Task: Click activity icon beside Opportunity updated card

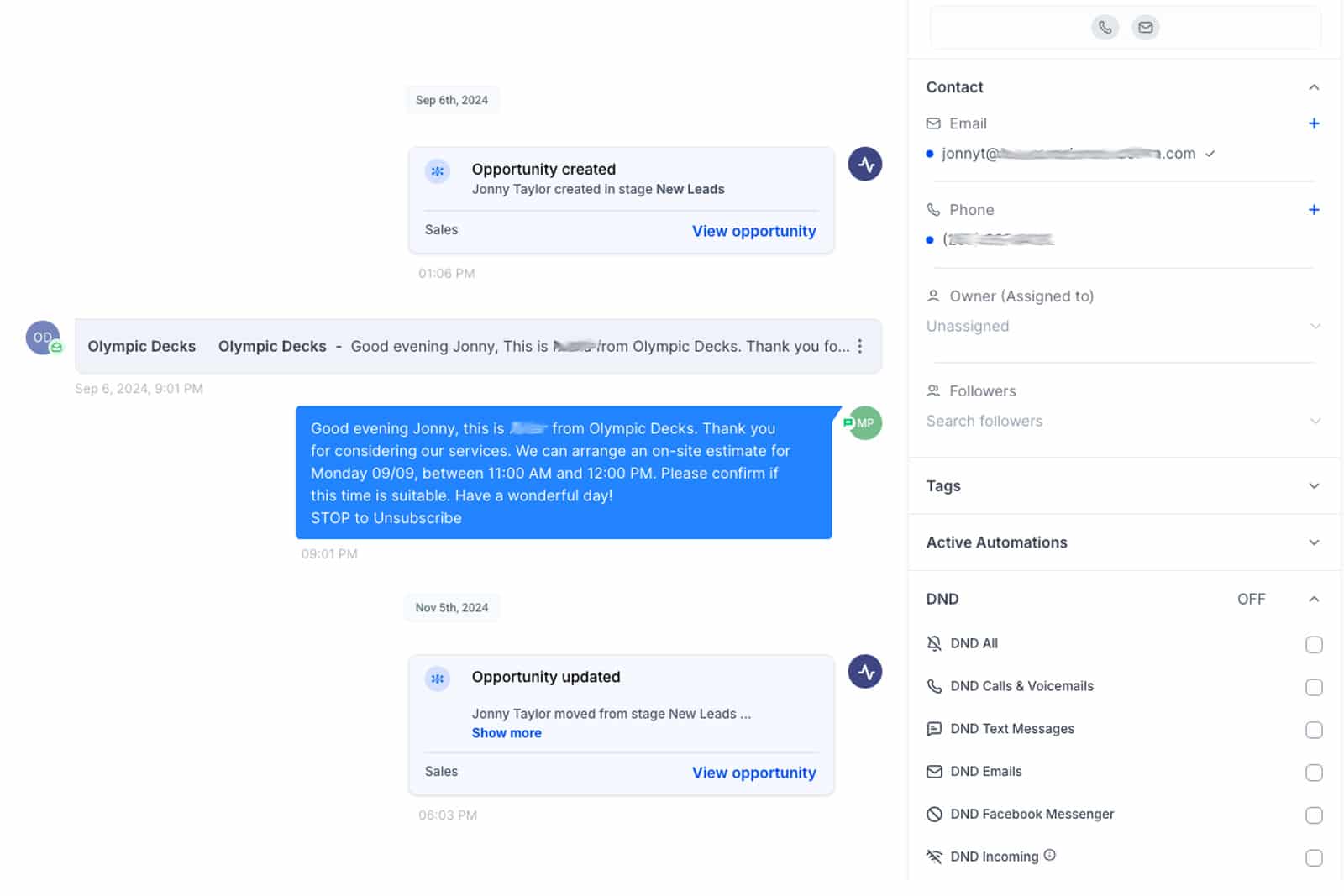Action: coord(864,672)
